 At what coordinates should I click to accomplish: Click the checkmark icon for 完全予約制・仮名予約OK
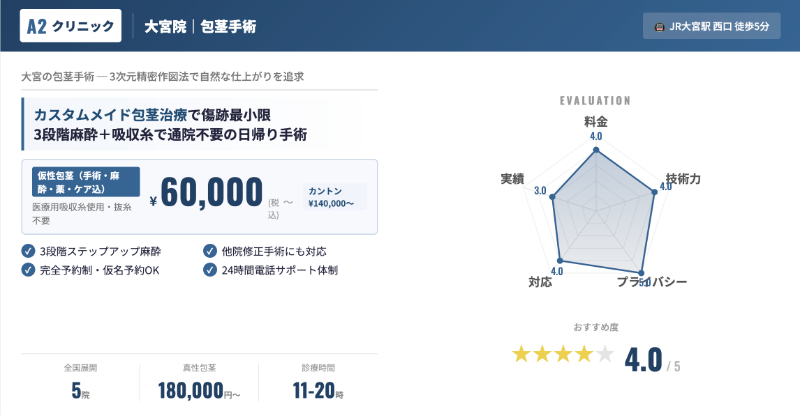[x=27, y=270]
